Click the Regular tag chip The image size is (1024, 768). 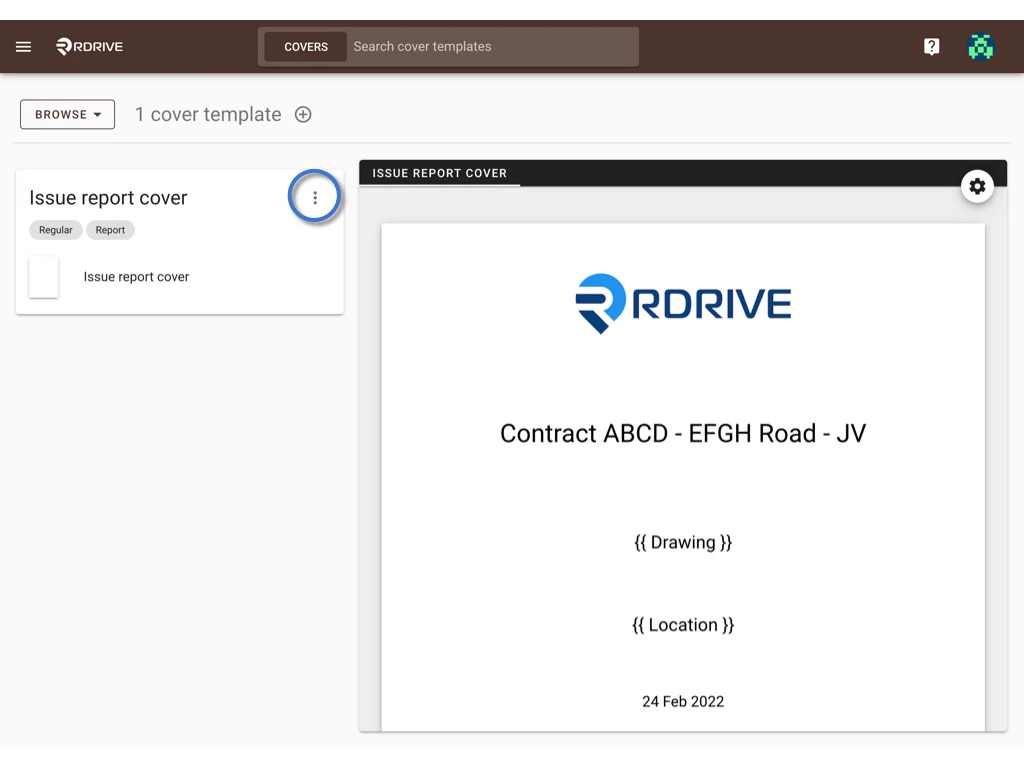point(56,230)
